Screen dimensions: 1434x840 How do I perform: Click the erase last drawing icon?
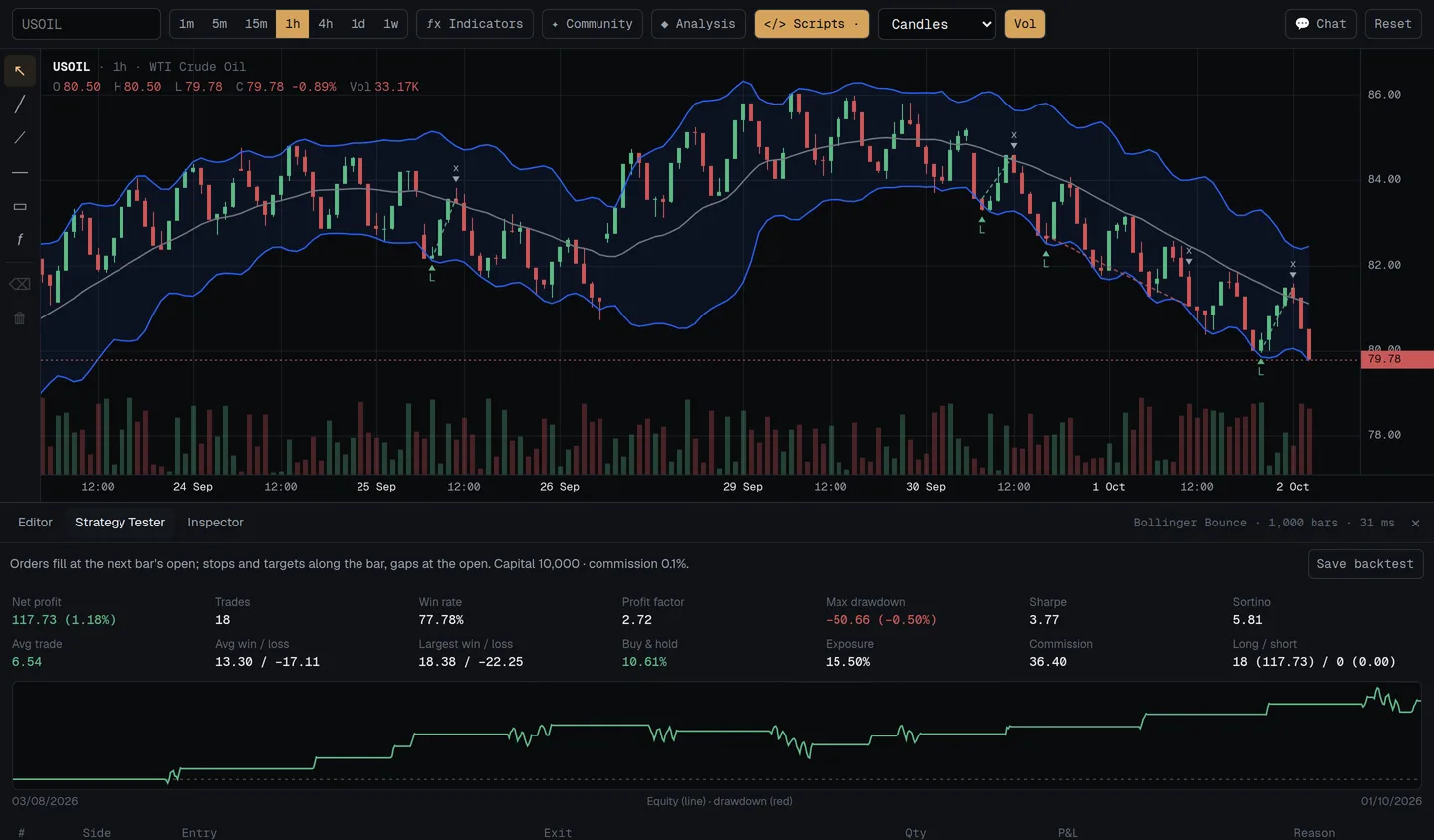pos(20,284)
